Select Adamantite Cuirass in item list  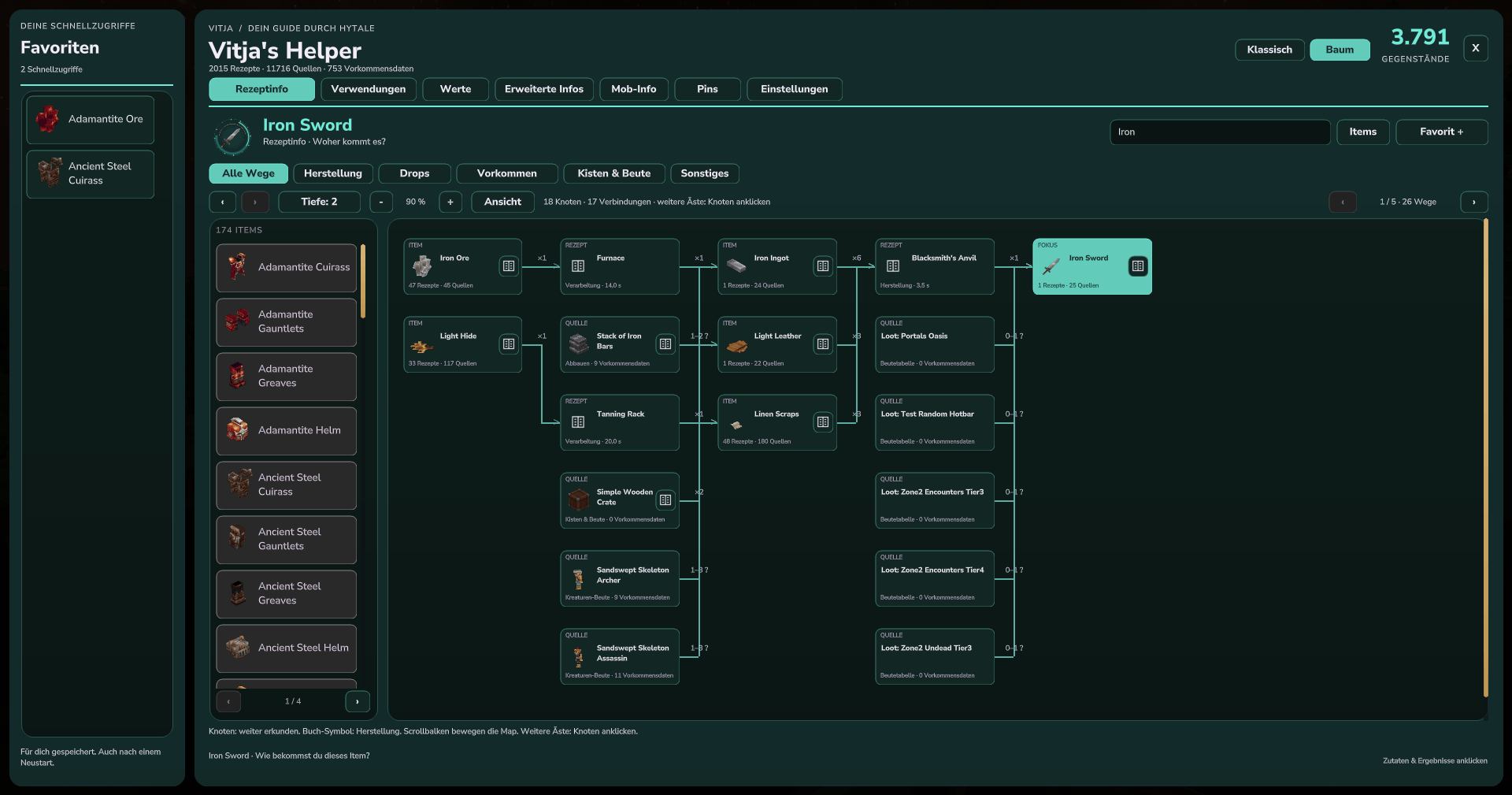point(287,268)
